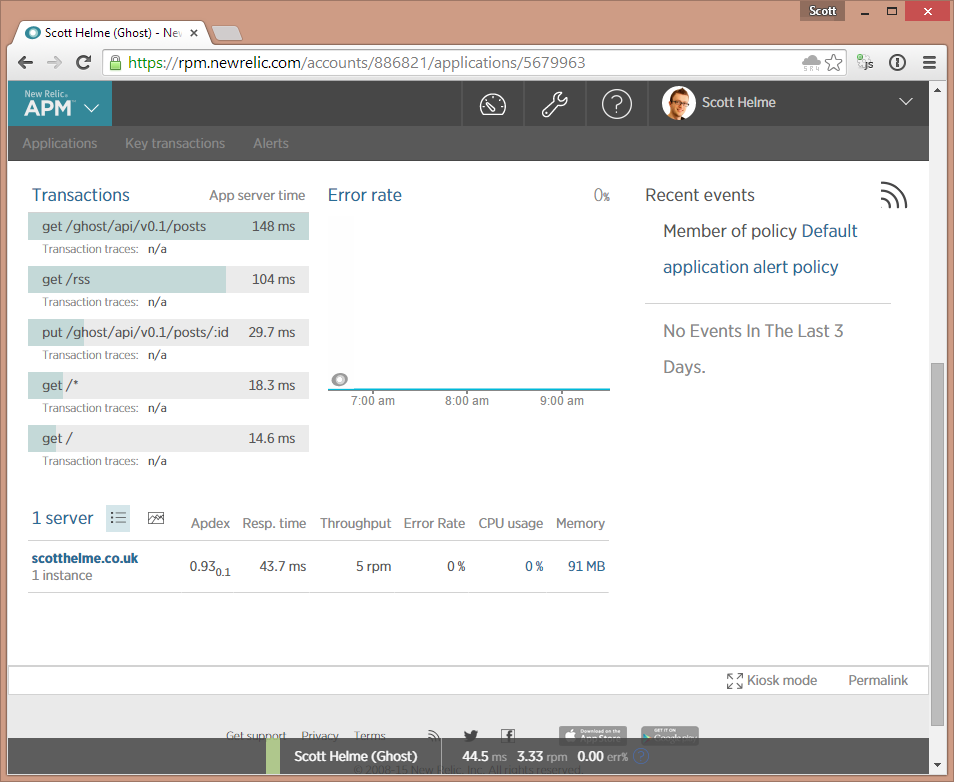Open the Applications tab
Viewport: 954px width, 782px height.
pos(60,144)
